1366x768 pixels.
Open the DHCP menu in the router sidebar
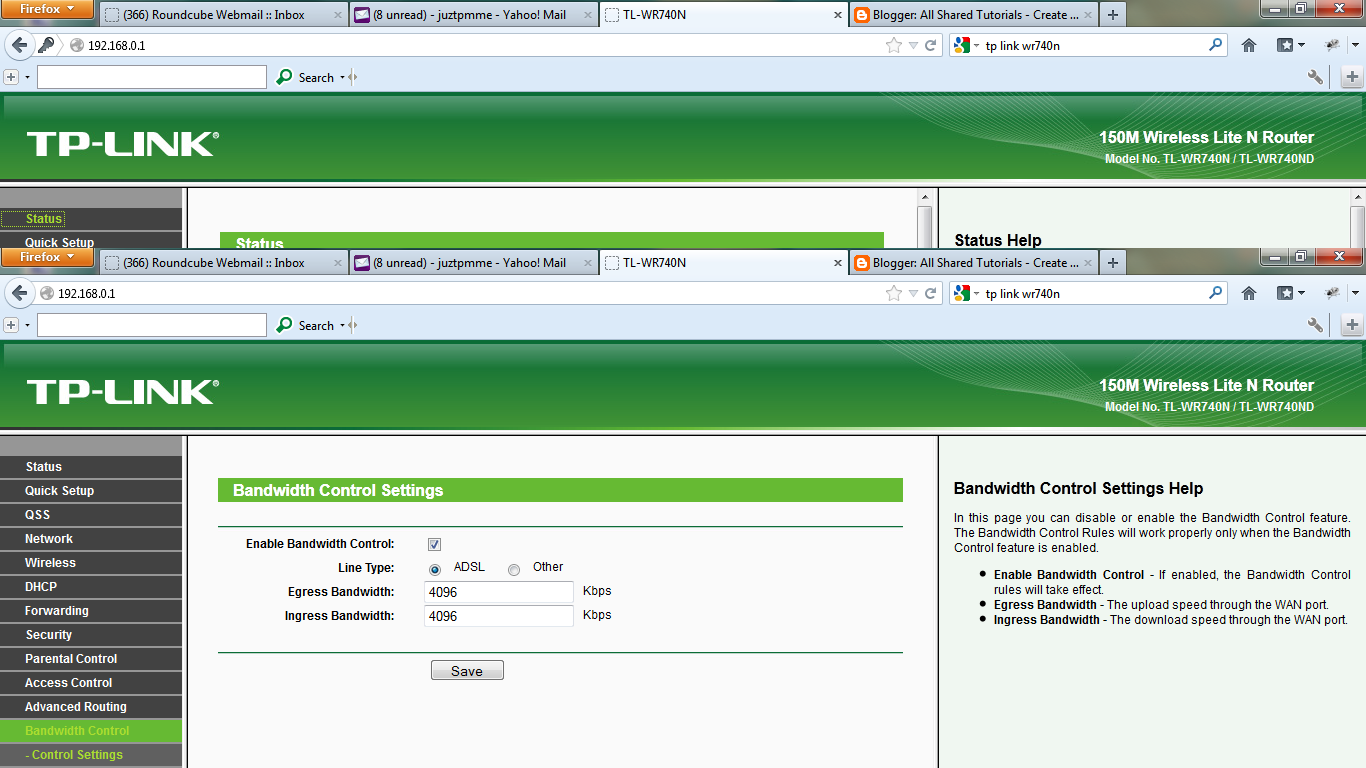(x=91, y=587)
